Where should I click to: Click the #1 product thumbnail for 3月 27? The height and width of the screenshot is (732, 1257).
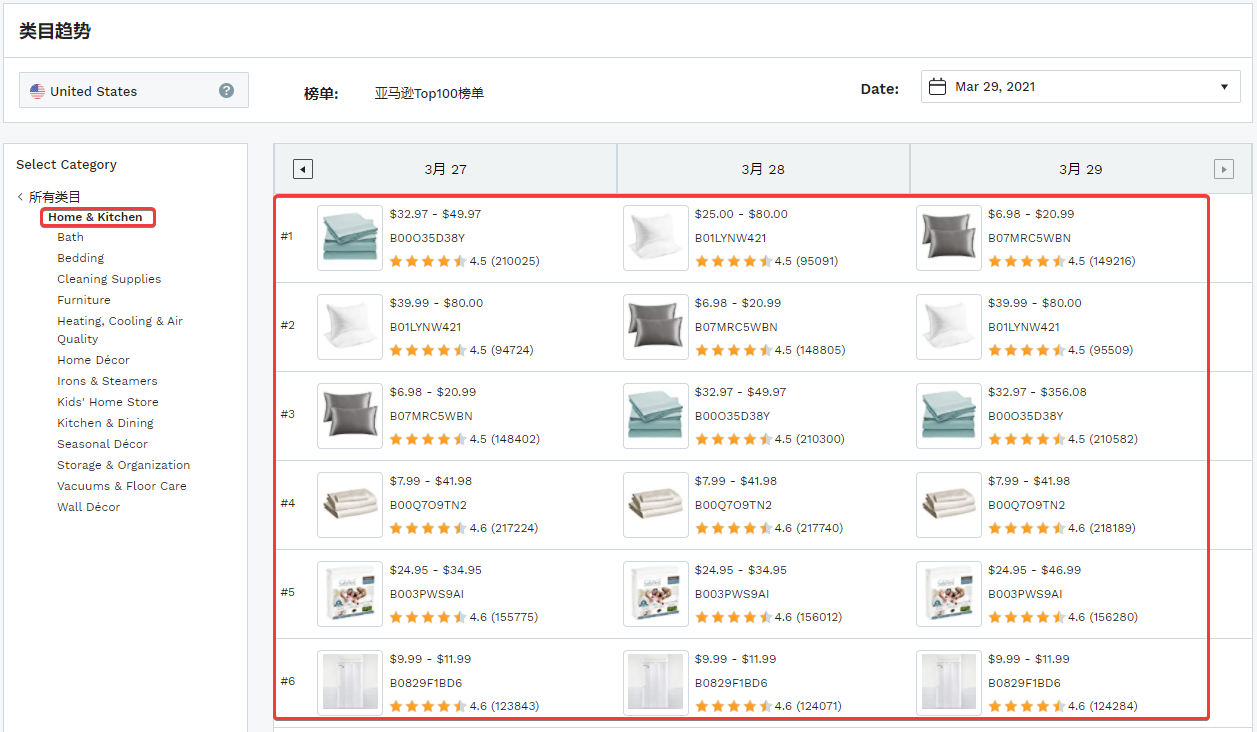[x=350, y=238]
